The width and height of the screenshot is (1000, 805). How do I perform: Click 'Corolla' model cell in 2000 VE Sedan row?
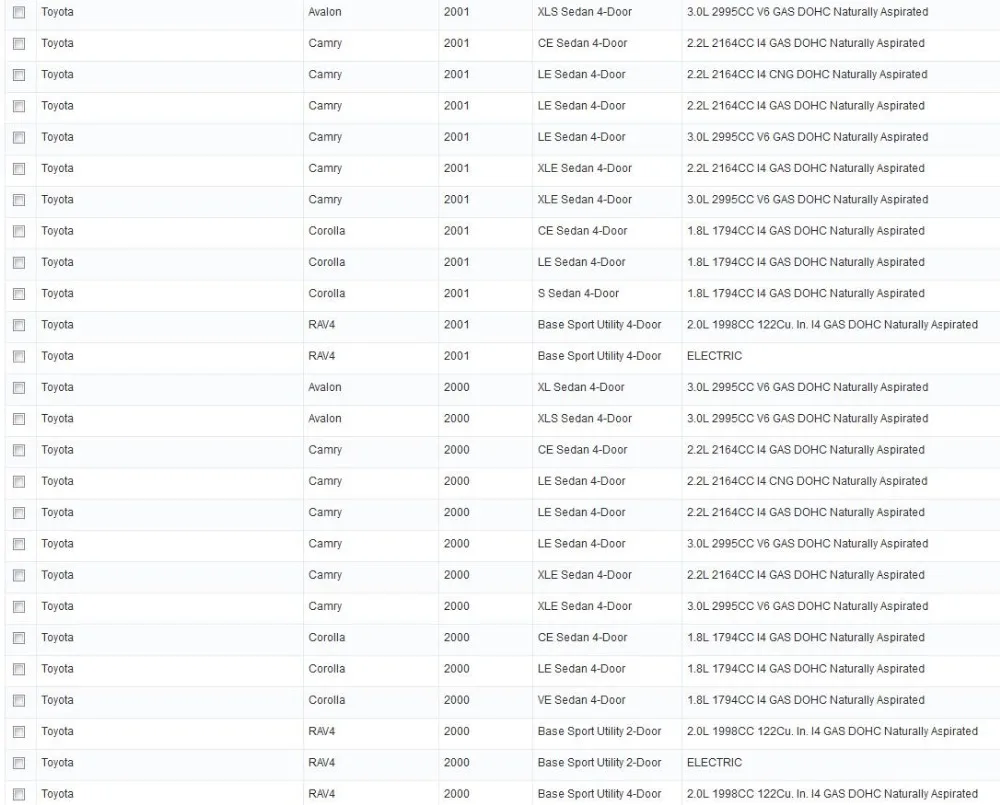[327, 700]
